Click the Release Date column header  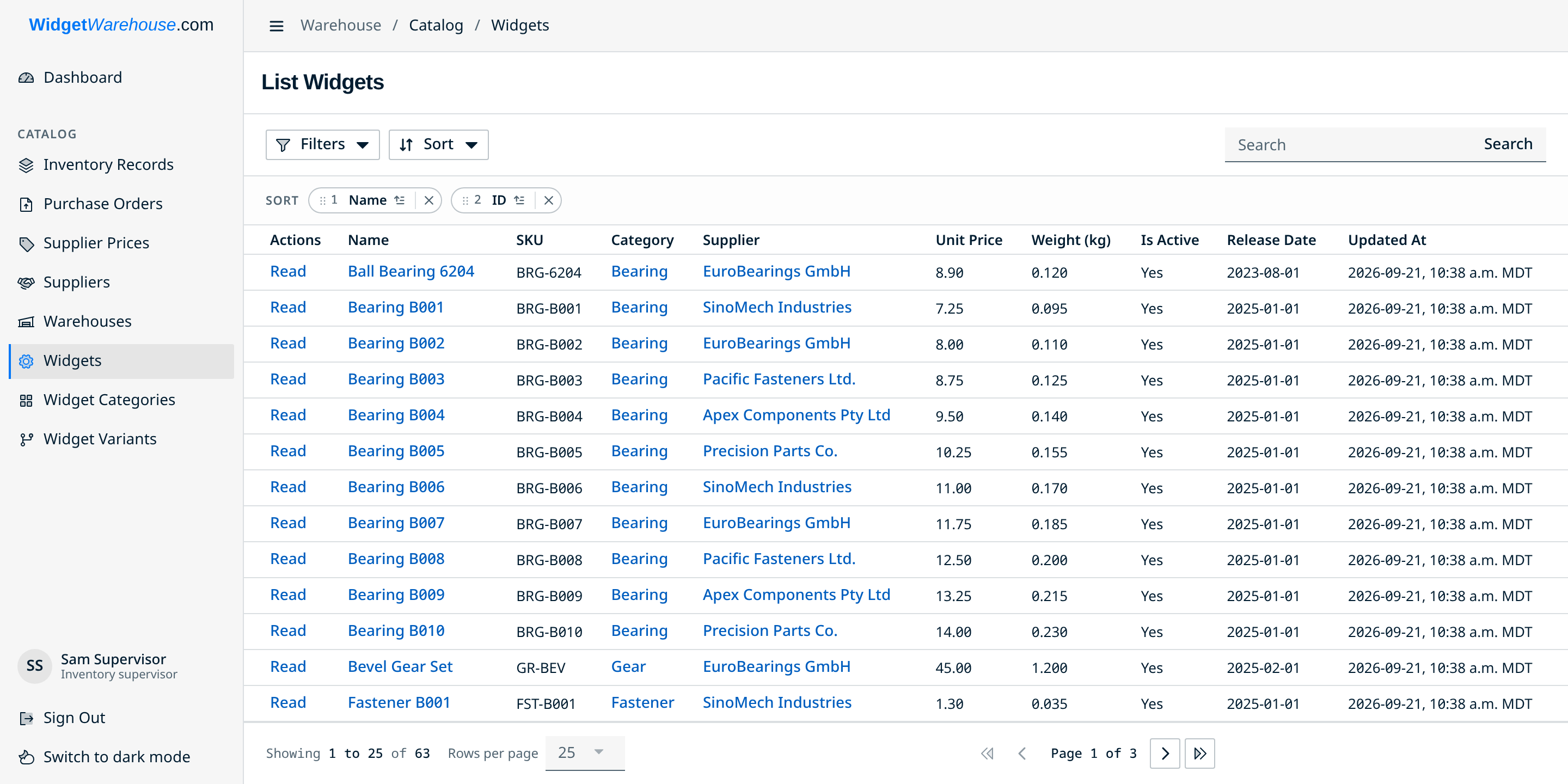[x=1271, y=240]
